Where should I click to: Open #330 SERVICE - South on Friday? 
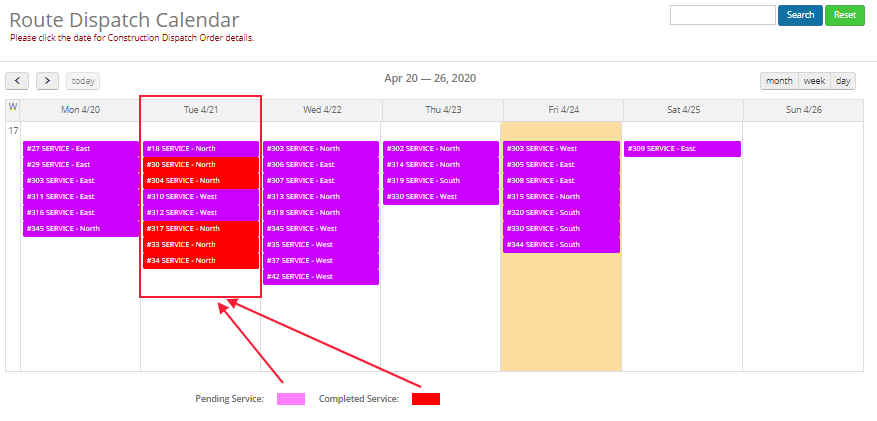[562, 229]
